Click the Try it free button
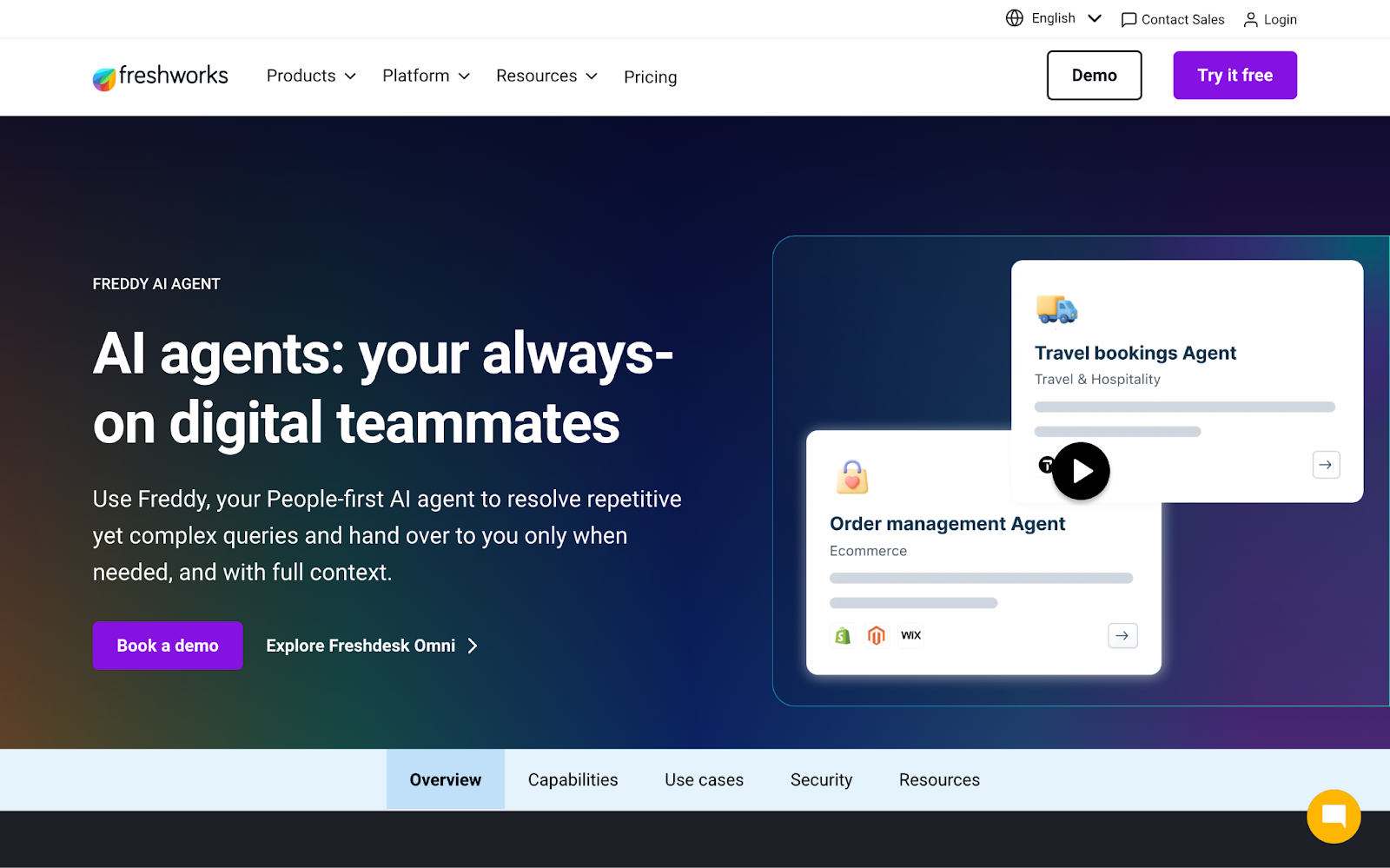1390x868 pixels. (x=1234, y=76)
